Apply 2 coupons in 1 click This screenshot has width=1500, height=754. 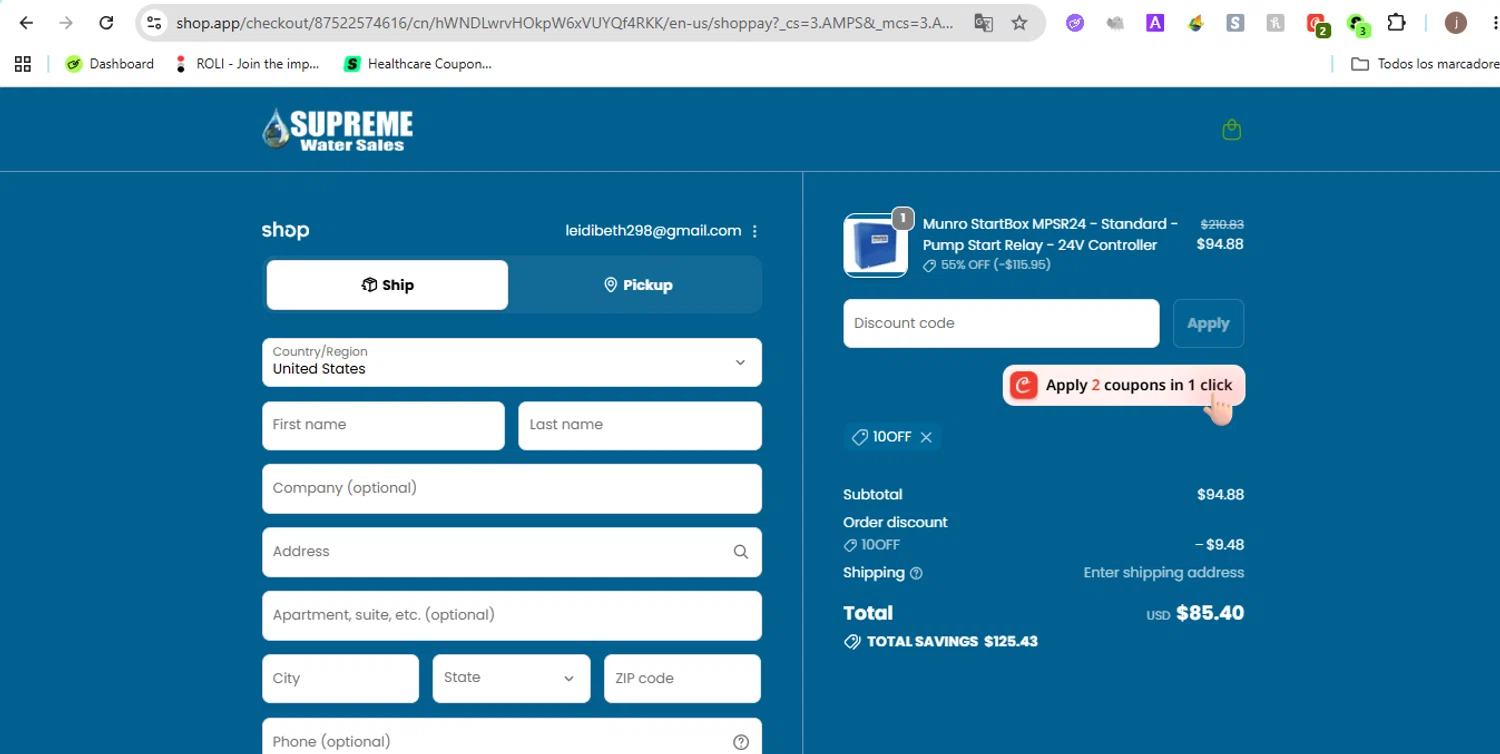[x=1124, y=386]
